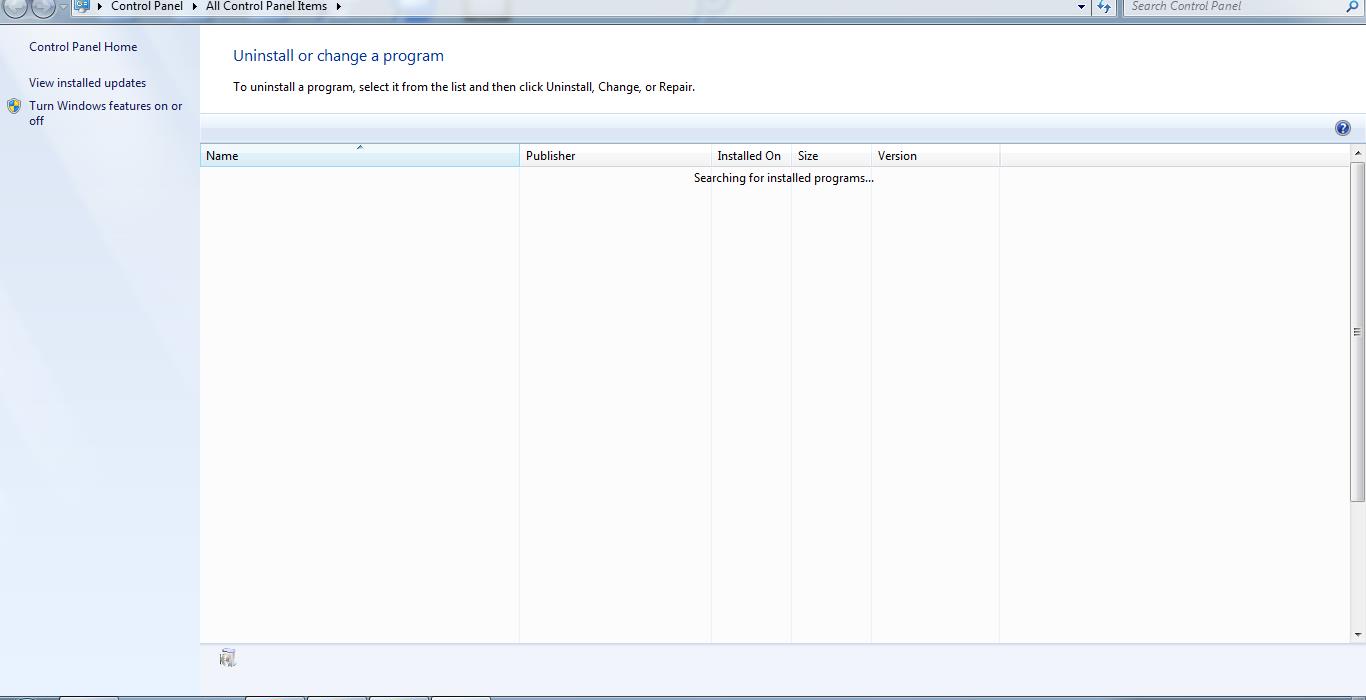The height and width of the screenshot is (700, 1366).
Task: Click the Forward navigation arrow button
Action: tap(43, 8)
